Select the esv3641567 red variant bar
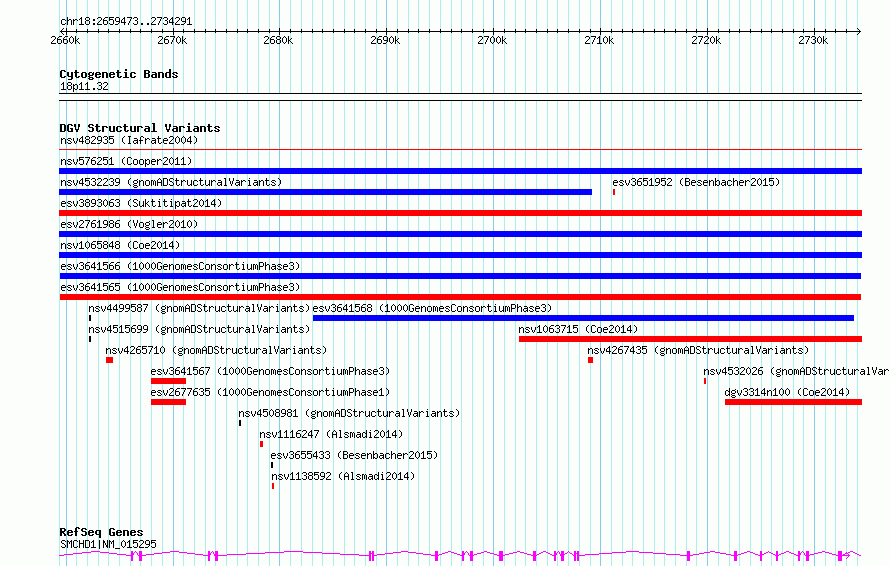 (x=168, y=381)
